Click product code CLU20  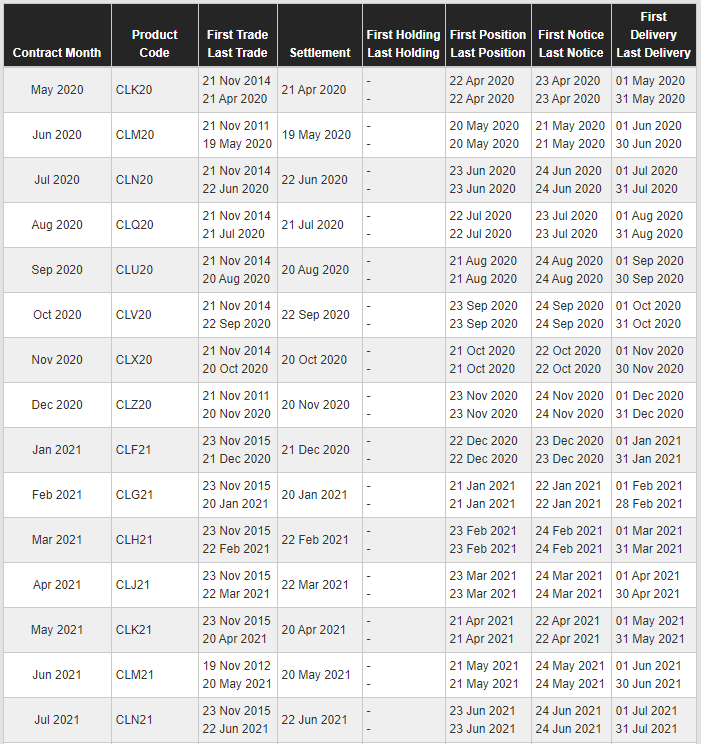click(x=135, y=270)
